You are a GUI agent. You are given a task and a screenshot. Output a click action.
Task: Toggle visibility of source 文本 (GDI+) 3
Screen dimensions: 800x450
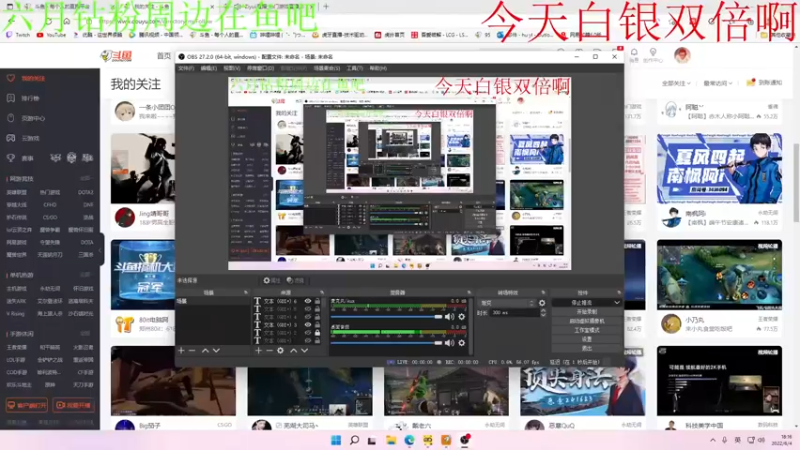tap(308, 324)
